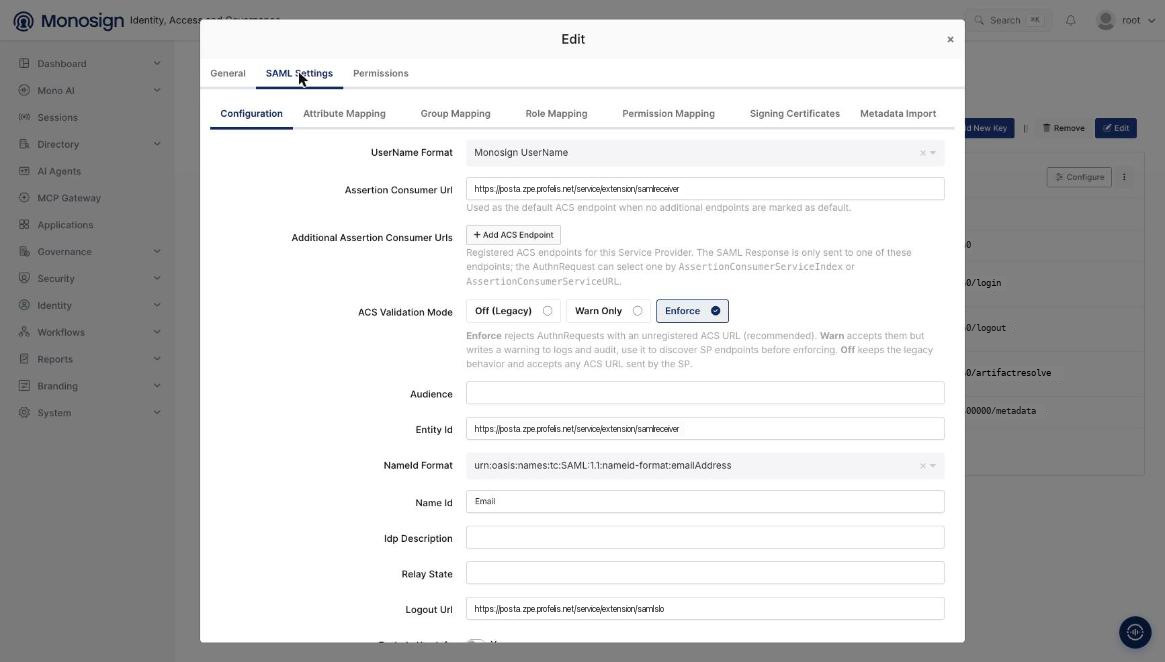Expand the Mono AI menu chevron

[x=157, y=90]
